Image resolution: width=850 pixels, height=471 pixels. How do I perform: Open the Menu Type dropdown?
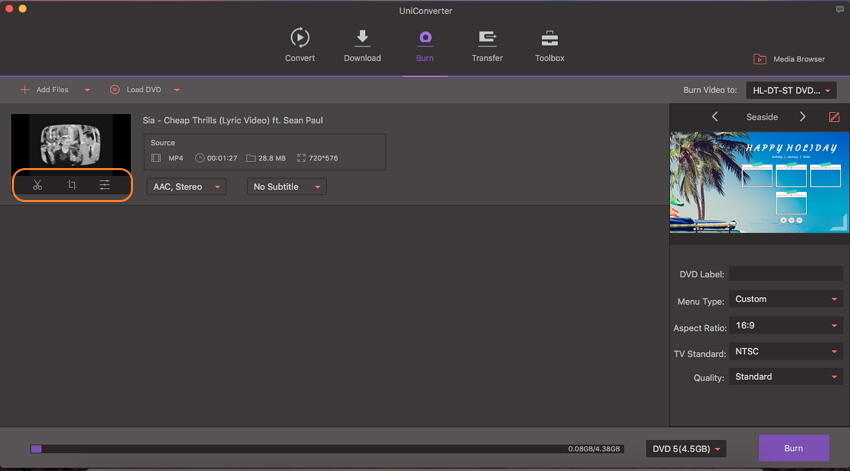785,299
